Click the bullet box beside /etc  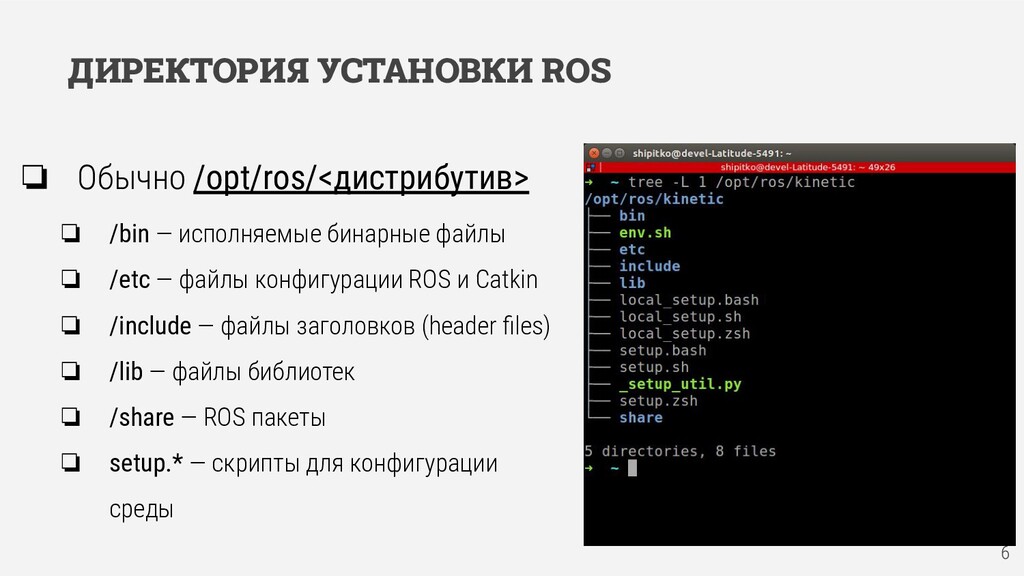point(71,279)
